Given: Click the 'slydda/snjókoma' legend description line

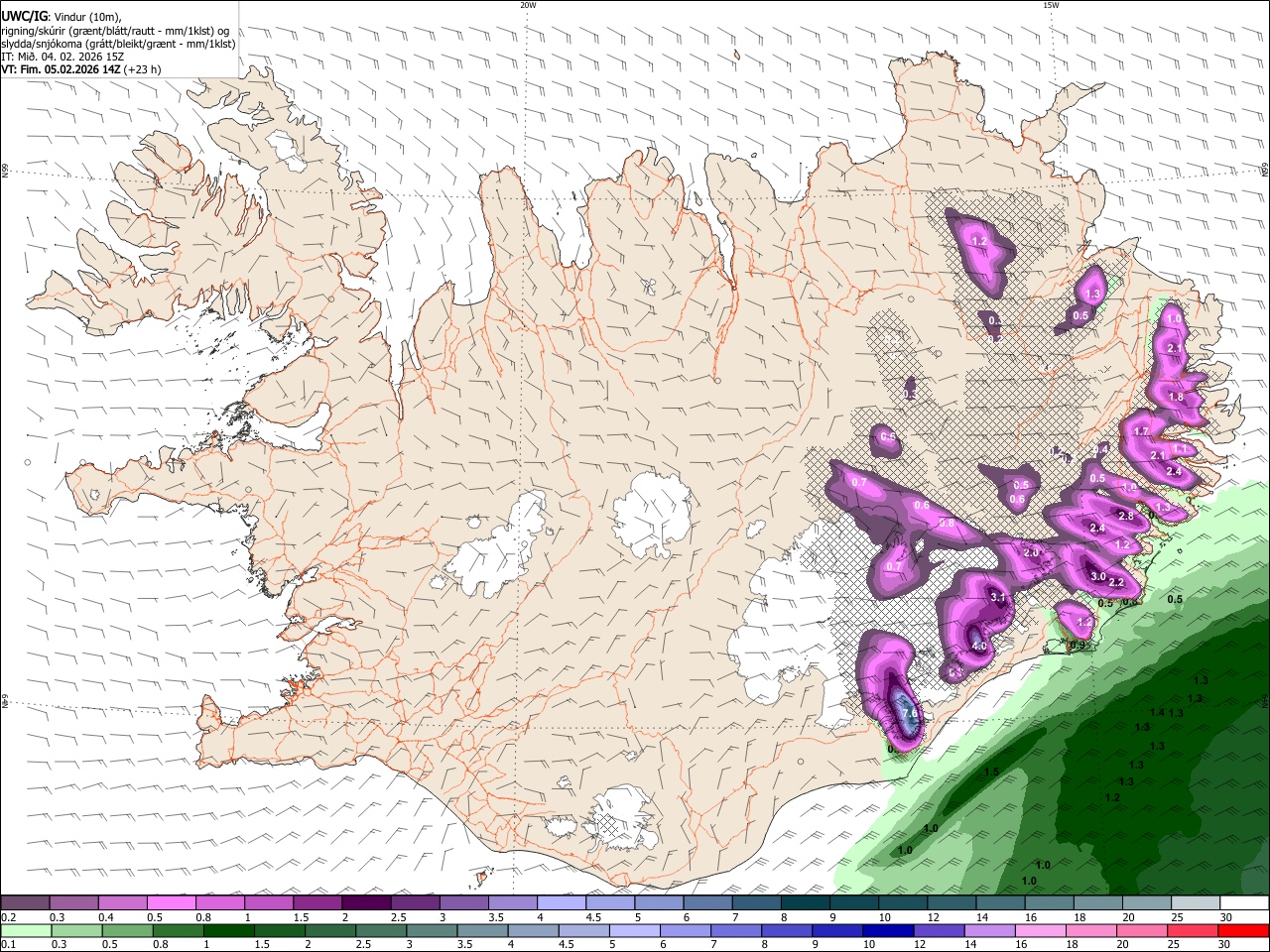Looking at the screenshot, I should [118, 44].
